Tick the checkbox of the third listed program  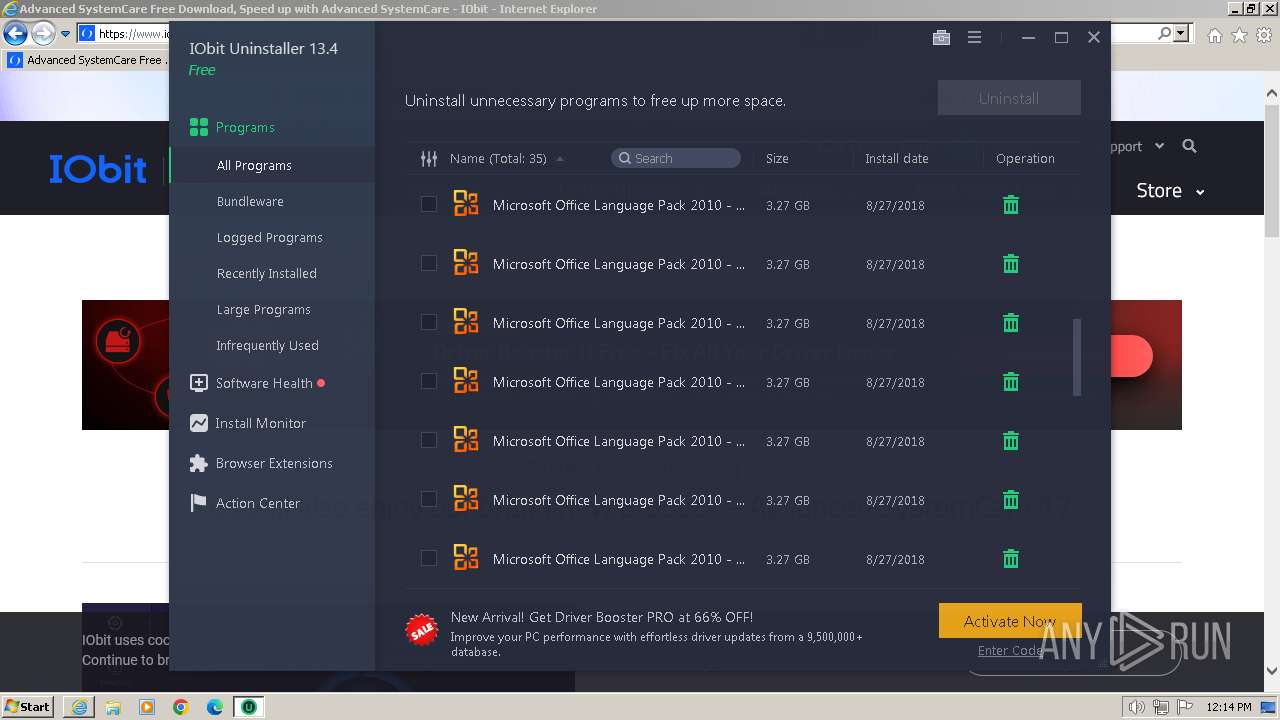[429, 322]
